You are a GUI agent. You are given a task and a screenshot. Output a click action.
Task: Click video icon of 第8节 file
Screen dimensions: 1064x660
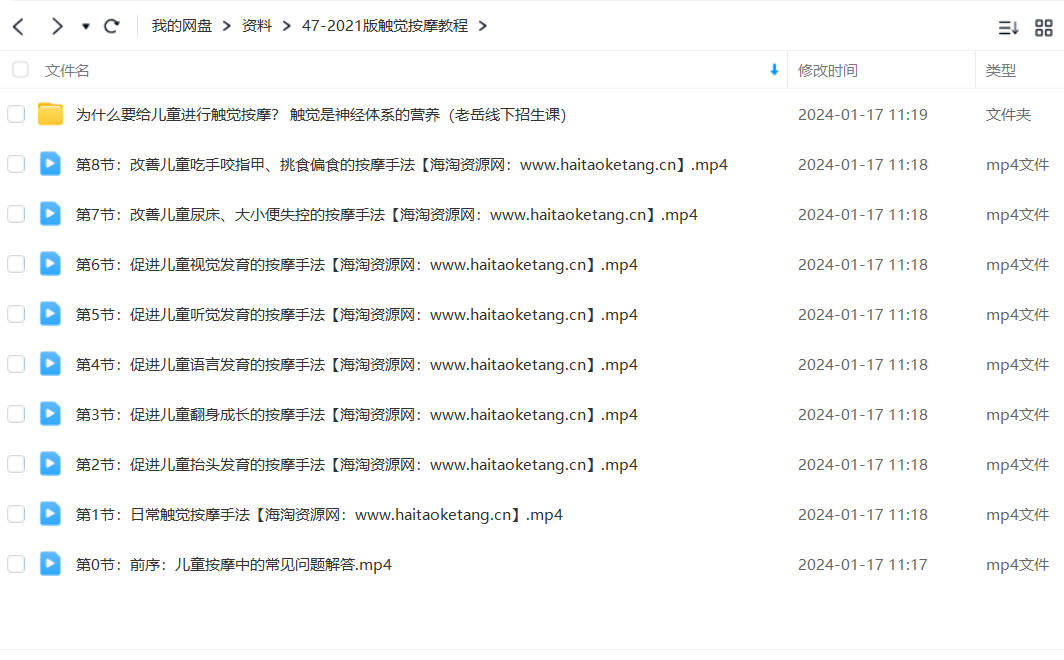(x=50, y=163)
